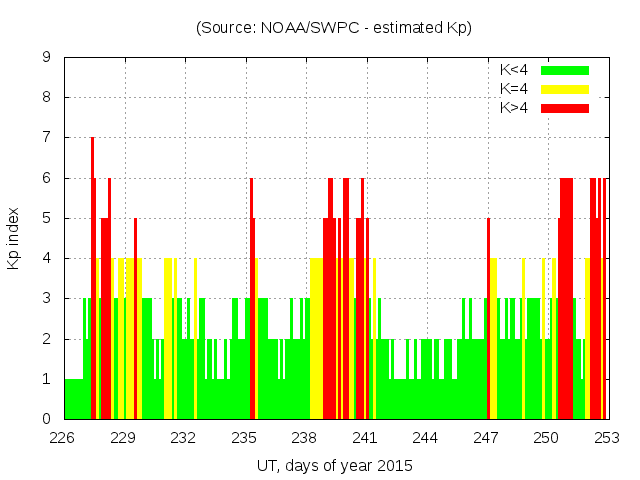
Task: Select x-axis tick label 232
Action: (183, 438)
